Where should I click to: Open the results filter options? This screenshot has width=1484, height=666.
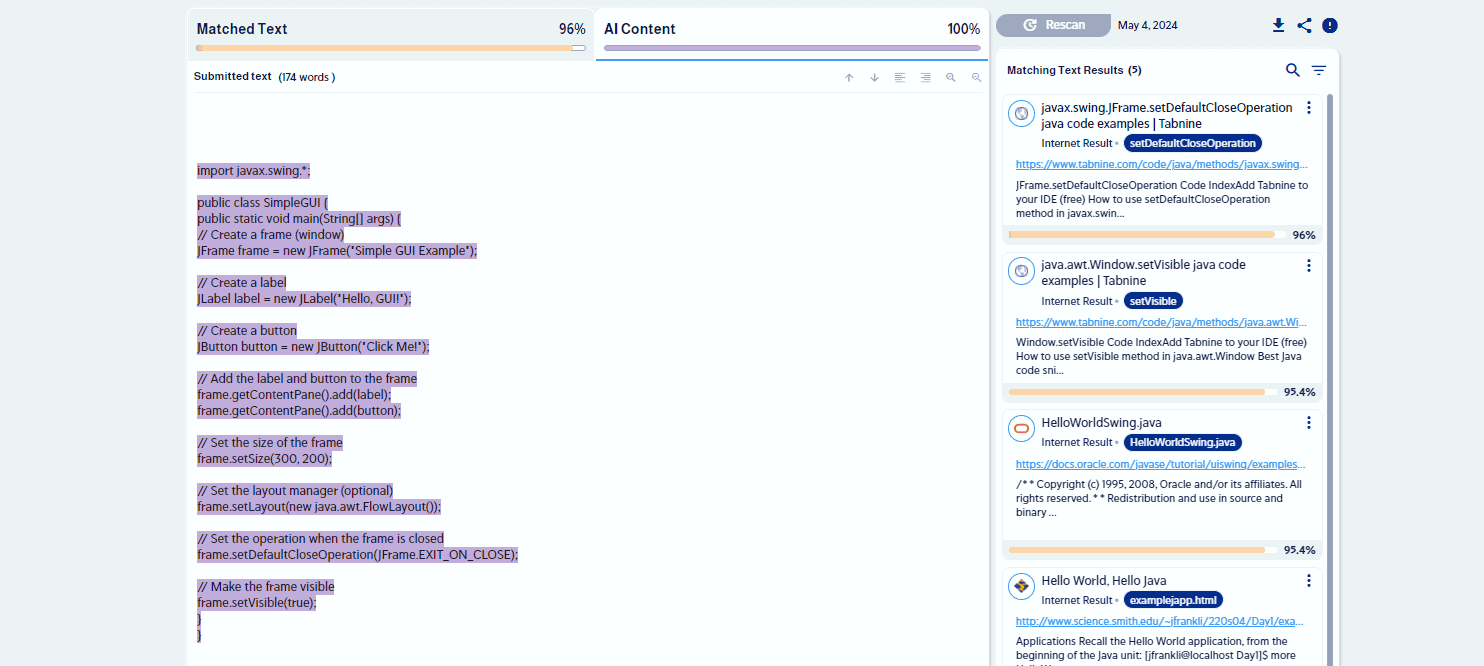point(1319,70)
